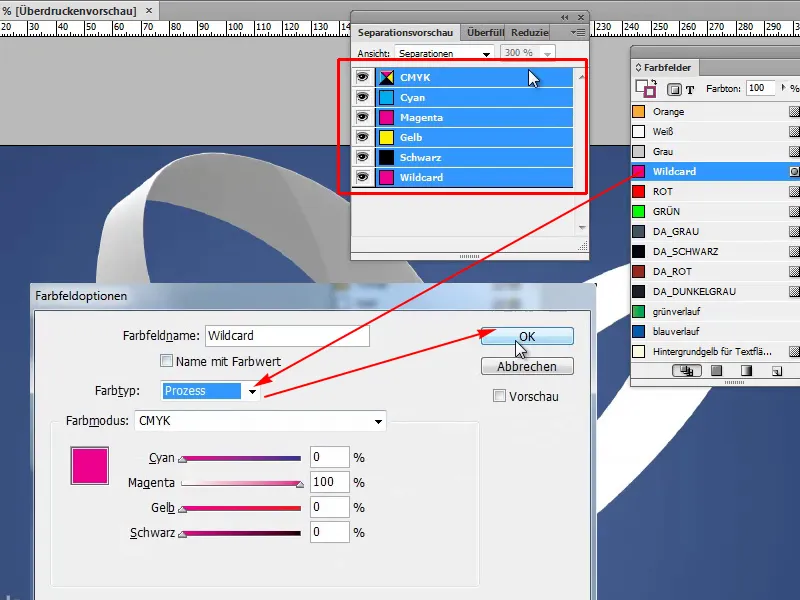Hide the Gelb separation plate

click(362, 137)
